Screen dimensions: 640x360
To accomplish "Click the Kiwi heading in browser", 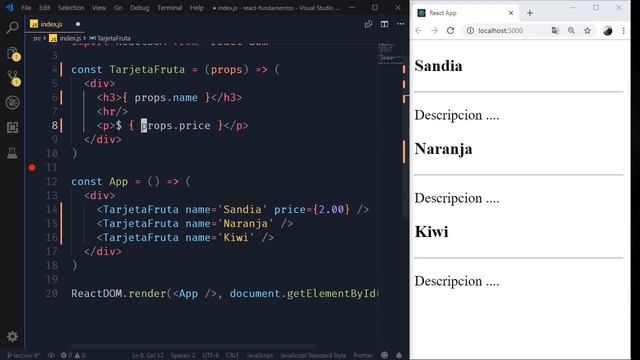I will 431,232.
